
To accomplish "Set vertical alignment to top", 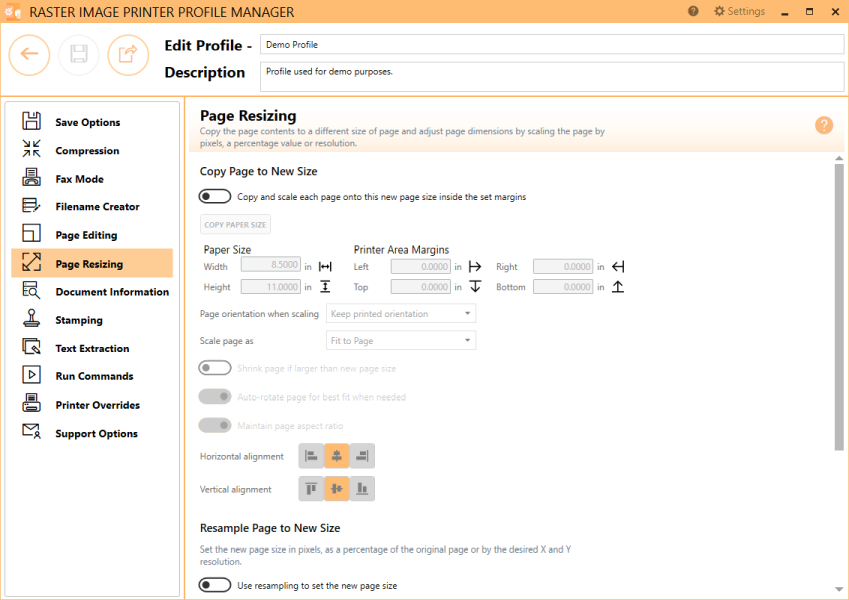I will [x=311, y=489].
